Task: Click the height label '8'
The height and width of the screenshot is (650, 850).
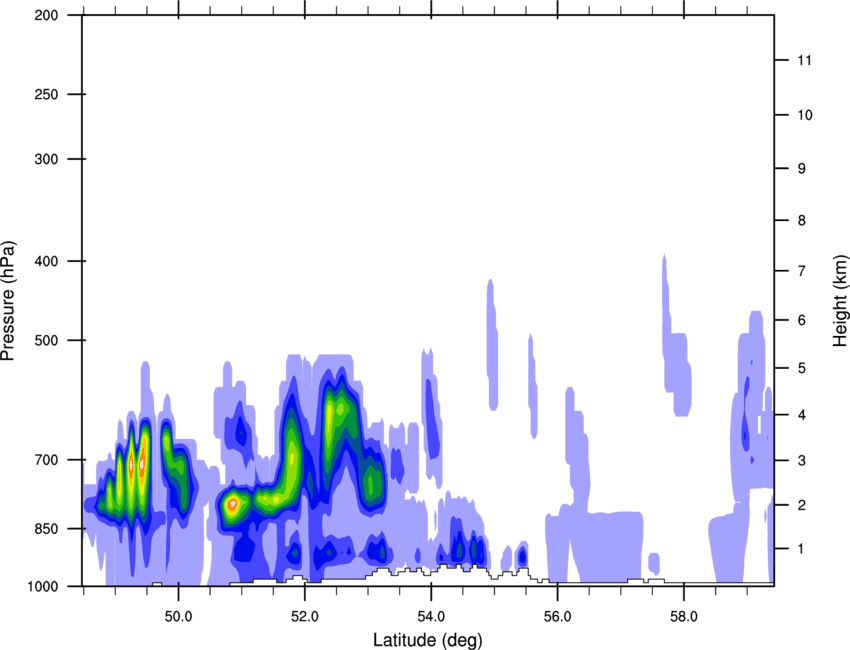Action: coord(802,220)
